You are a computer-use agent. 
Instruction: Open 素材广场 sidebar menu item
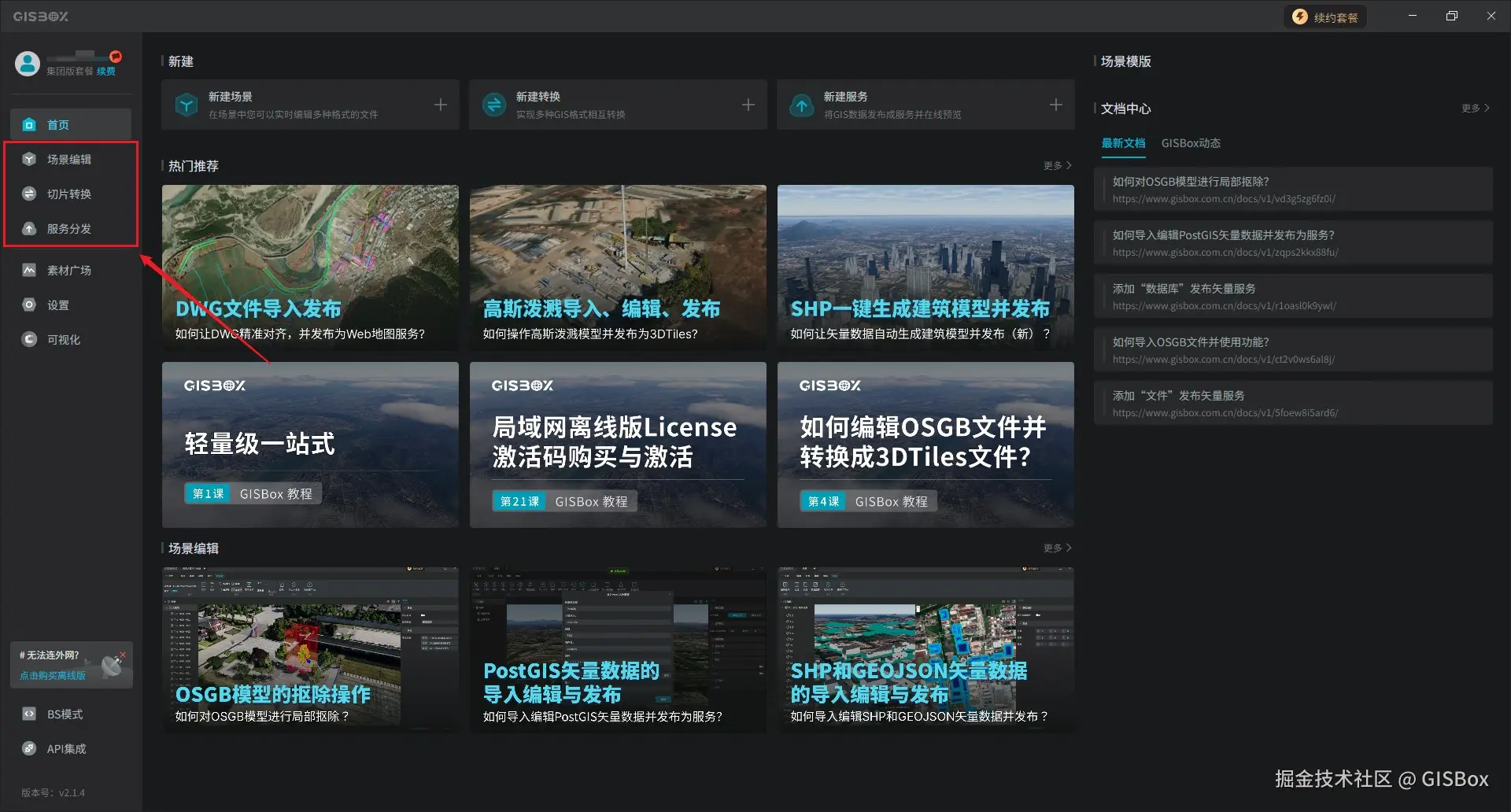pyautogui.click(x=71, y=270)
